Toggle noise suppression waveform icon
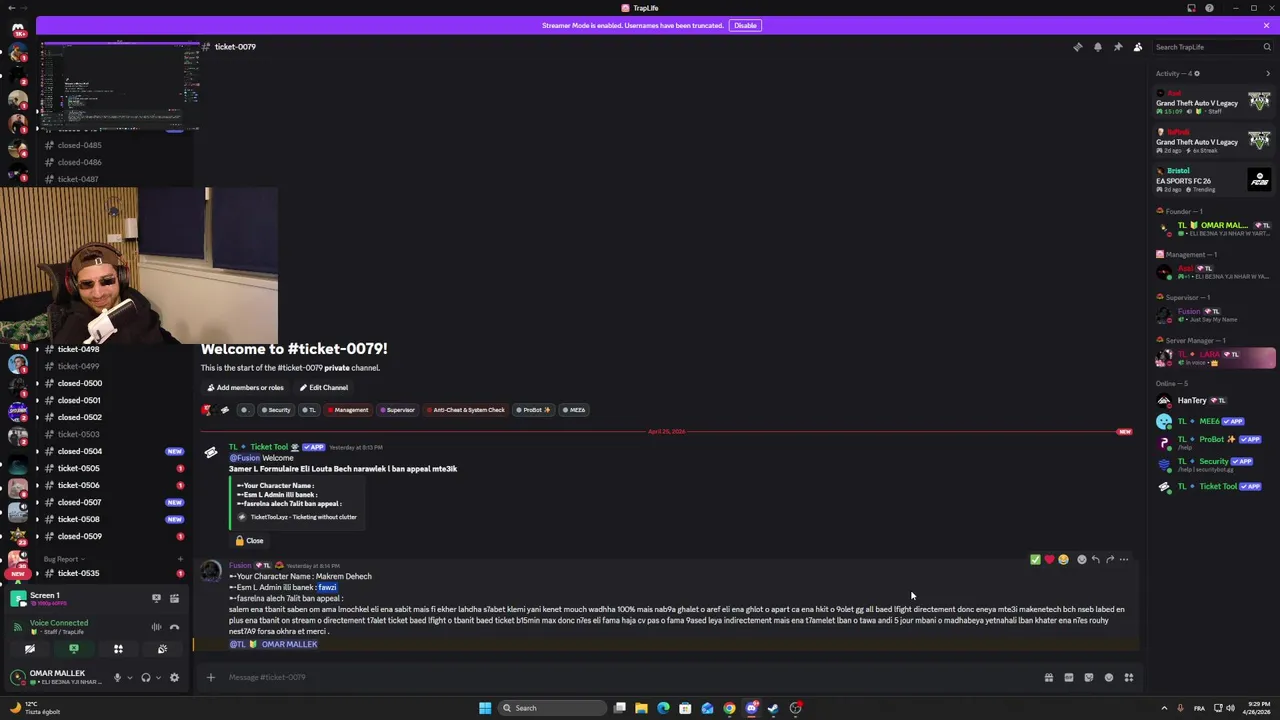This screenshot has height=720, width=1280. tap(156, 627)
